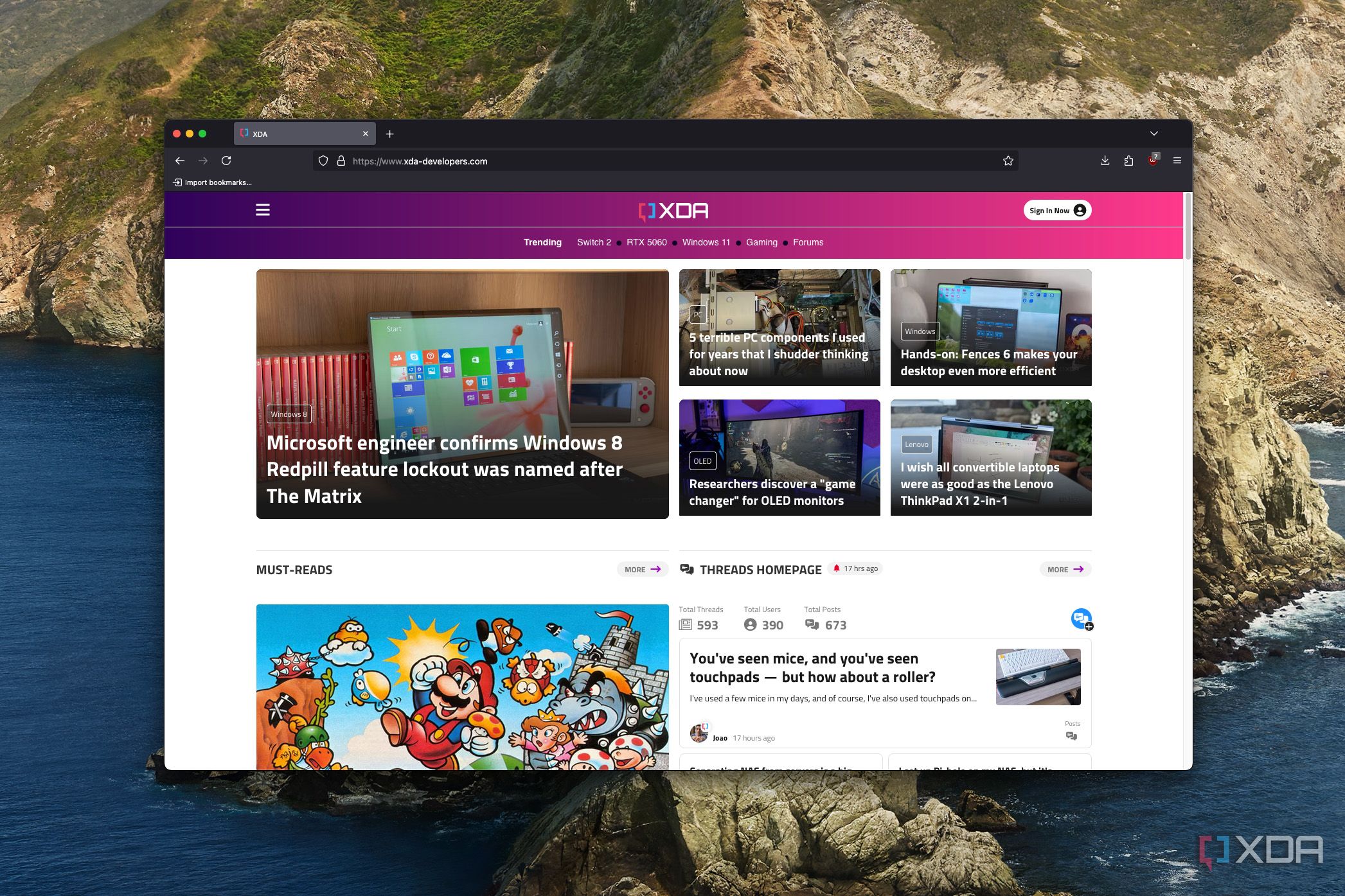Start a new thread with the chat plus icon
The width and height of the screenshot is (1345, 896).
tap(1082, 619)
